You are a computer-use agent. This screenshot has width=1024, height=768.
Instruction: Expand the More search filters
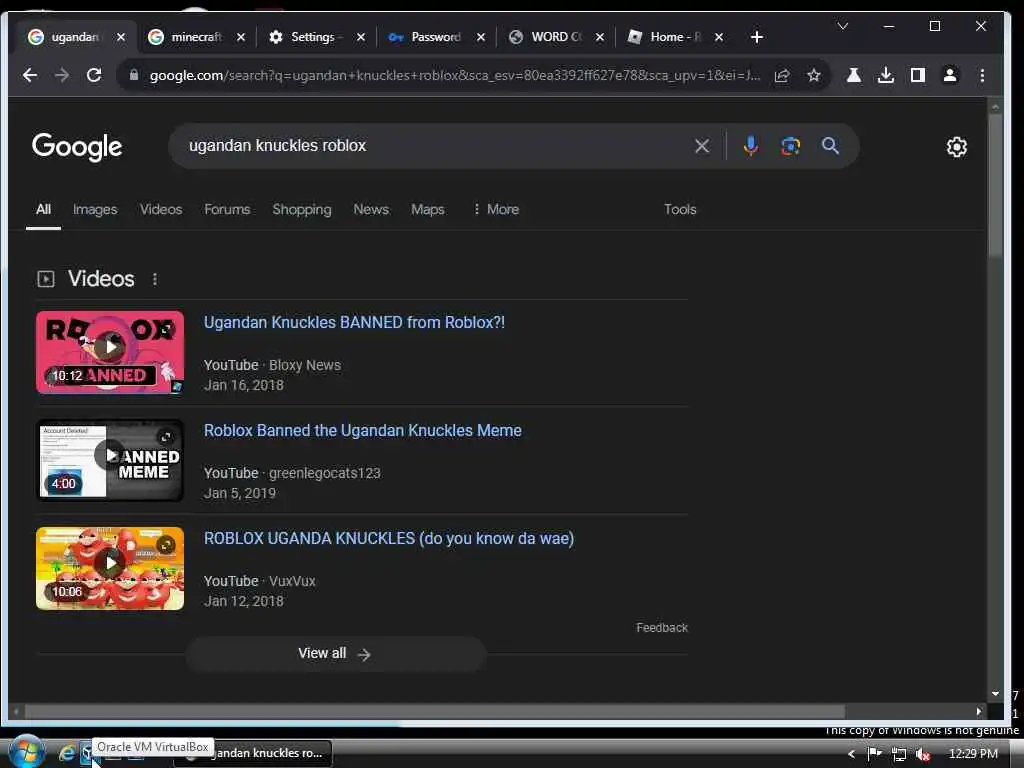click(496, 210)
